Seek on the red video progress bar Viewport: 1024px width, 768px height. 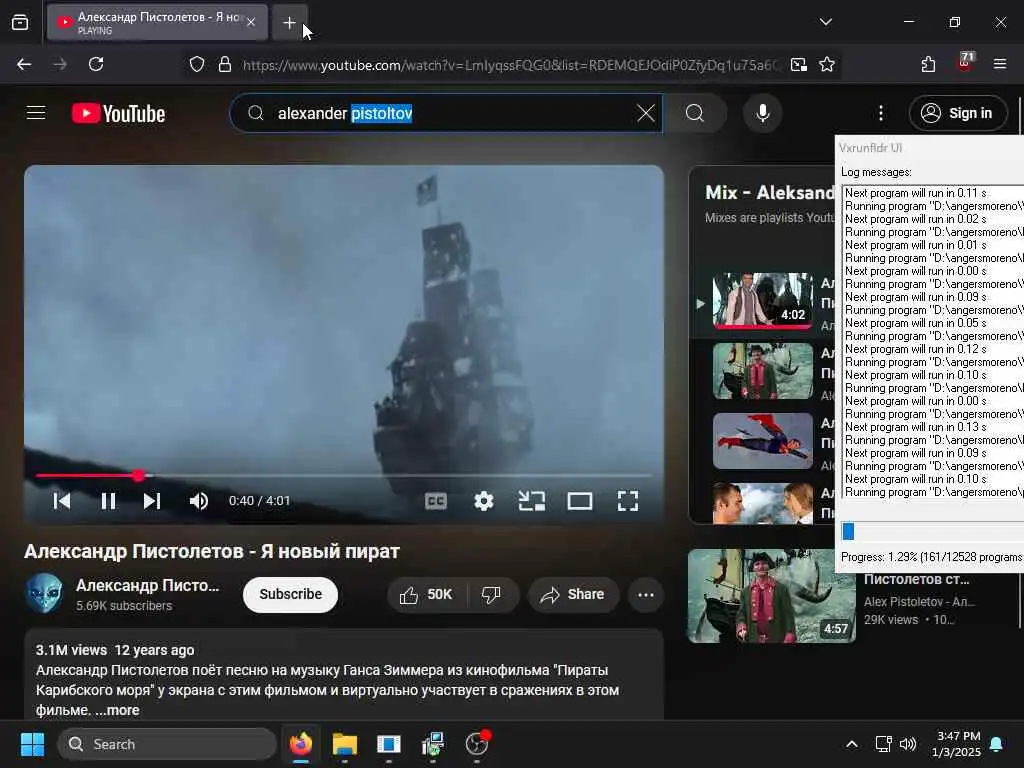(344, 475)
